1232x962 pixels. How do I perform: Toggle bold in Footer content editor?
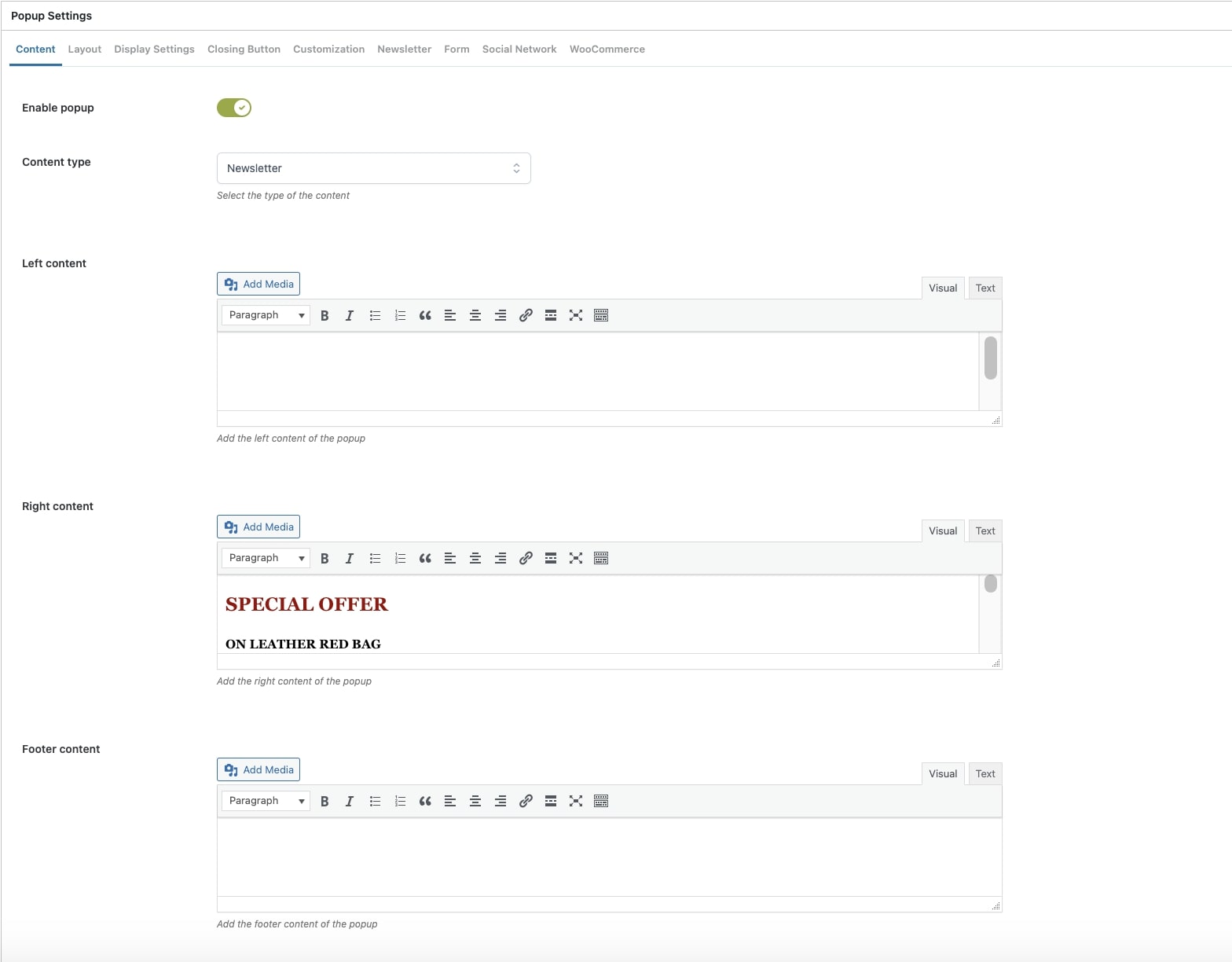324,801
